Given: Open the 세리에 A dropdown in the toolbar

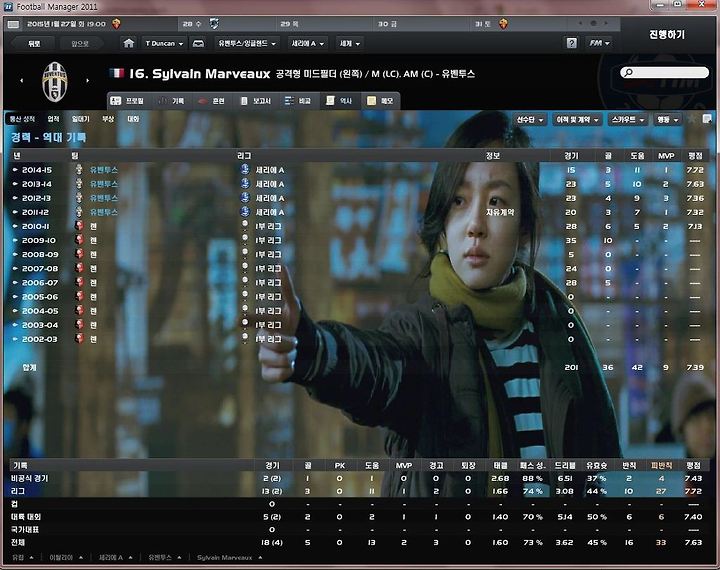Looking at the screenshot, I should [307, 43].
